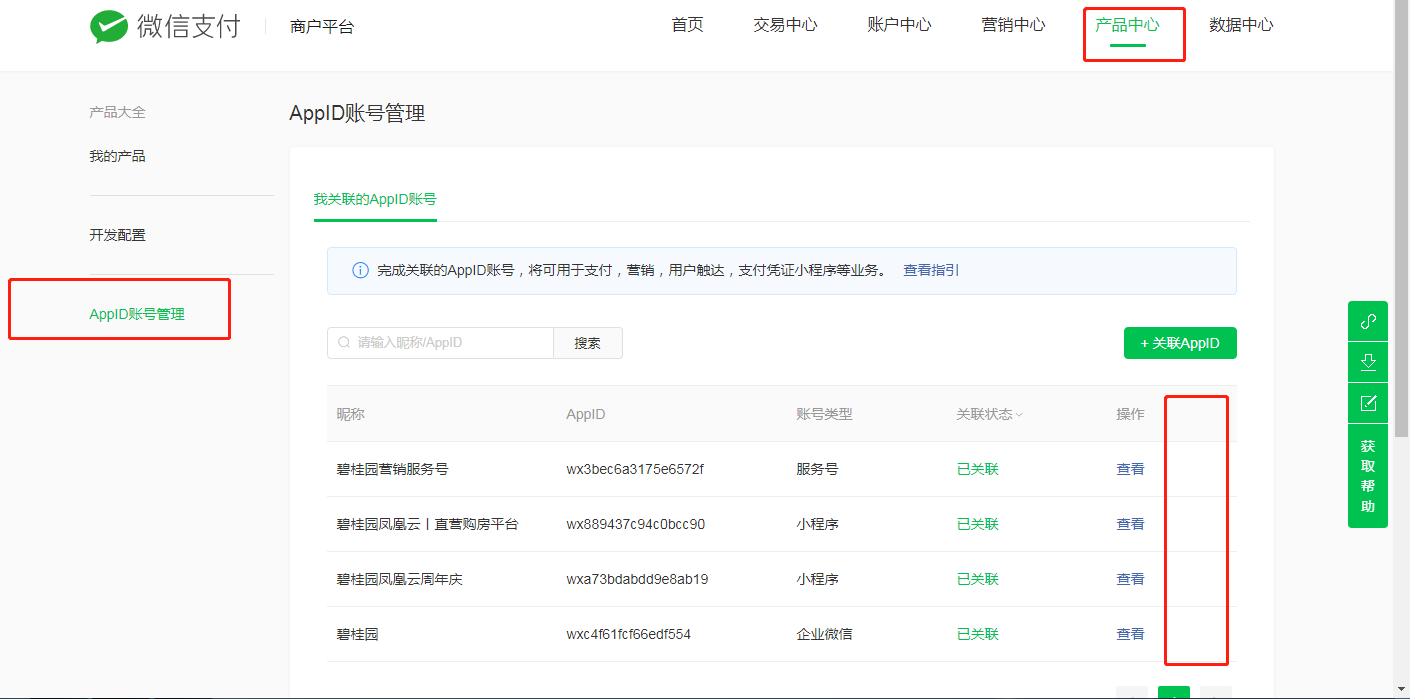Open 交易中心 in top navigation
The image size is (1410, 699).
point(785,25)
